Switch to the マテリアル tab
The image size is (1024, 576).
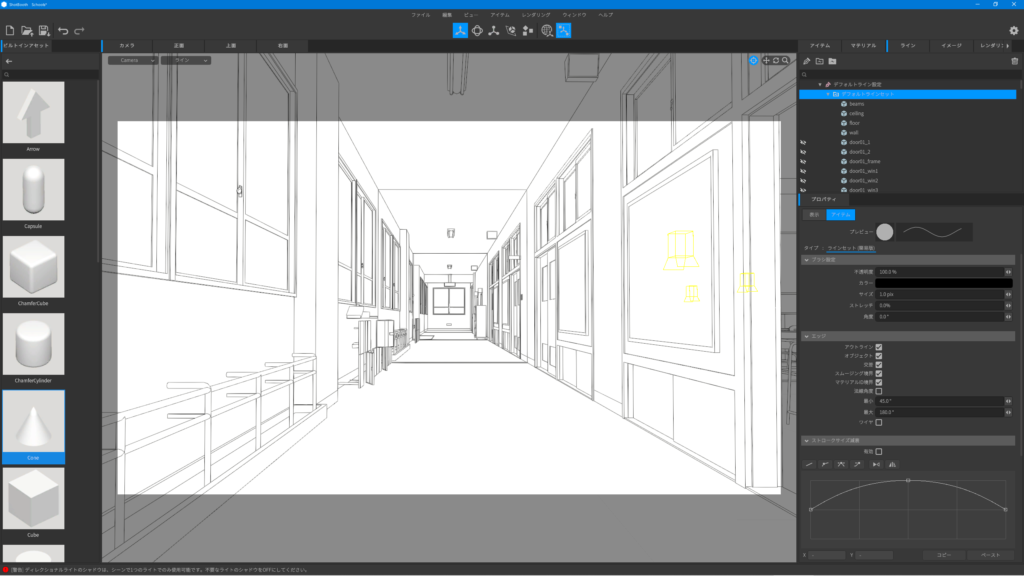click(863, 46)
